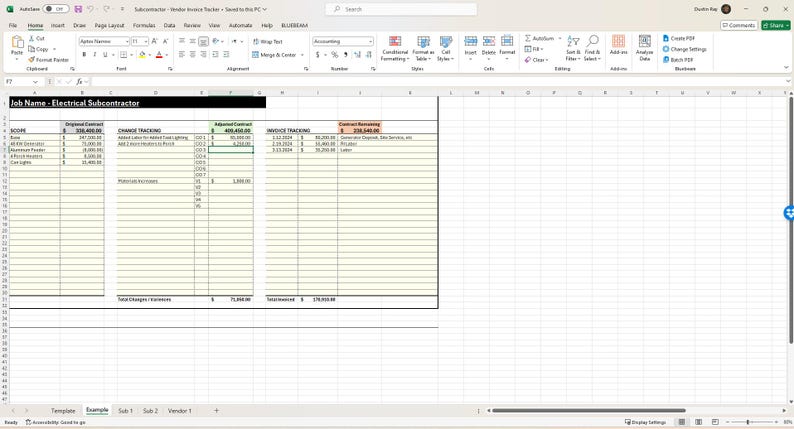
Task: Click Increase Font Size icon
Action: point(154,41)
